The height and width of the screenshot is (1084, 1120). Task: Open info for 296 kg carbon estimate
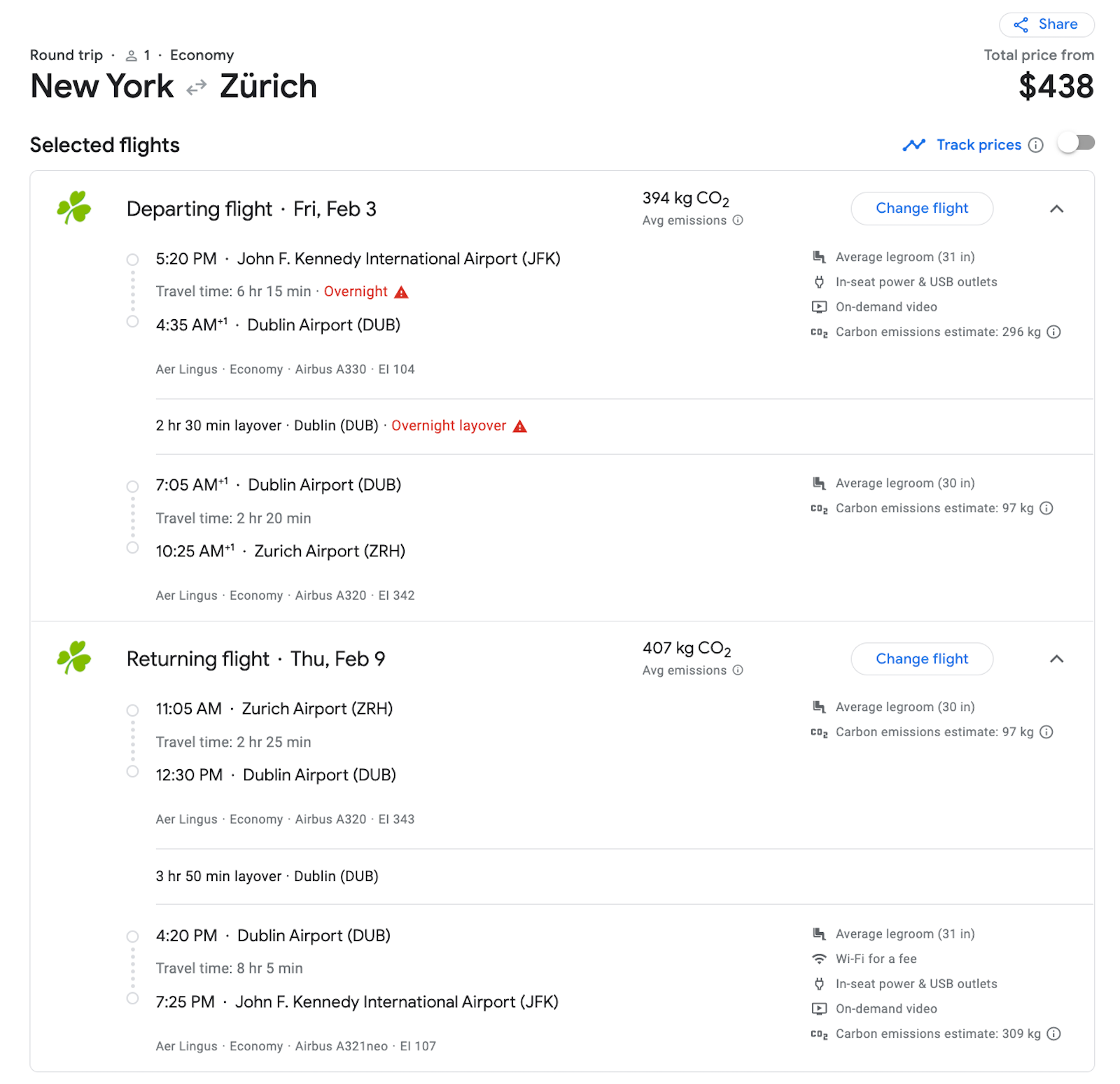[x=1053, y=332]
